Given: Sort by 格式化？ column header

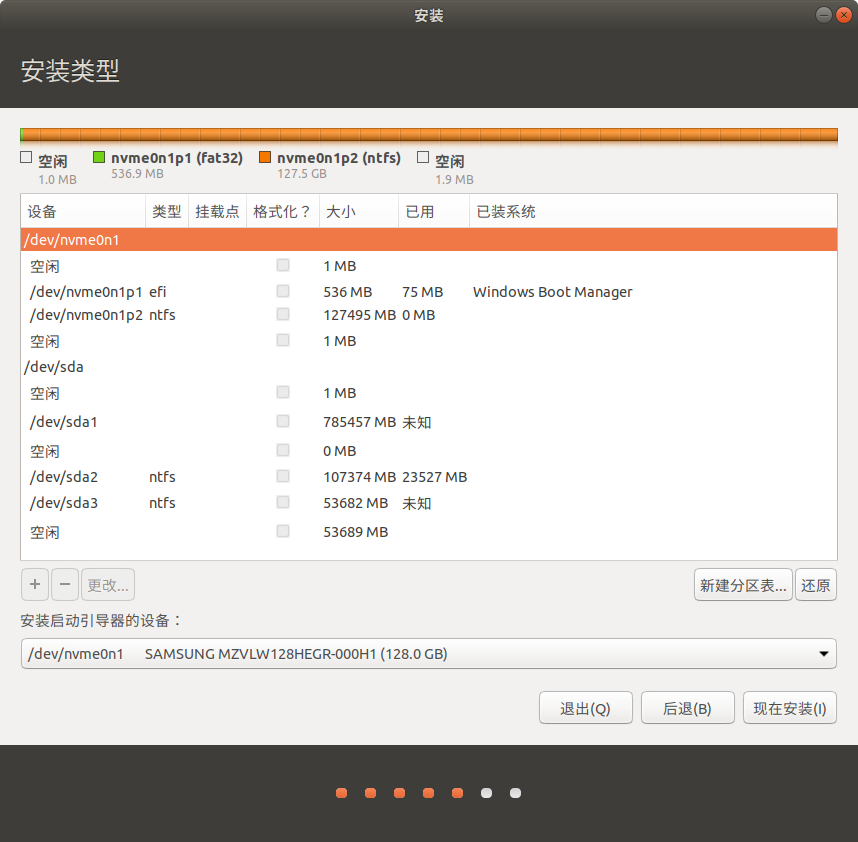Looking at the screenshot, I should [x=282, y=211].
